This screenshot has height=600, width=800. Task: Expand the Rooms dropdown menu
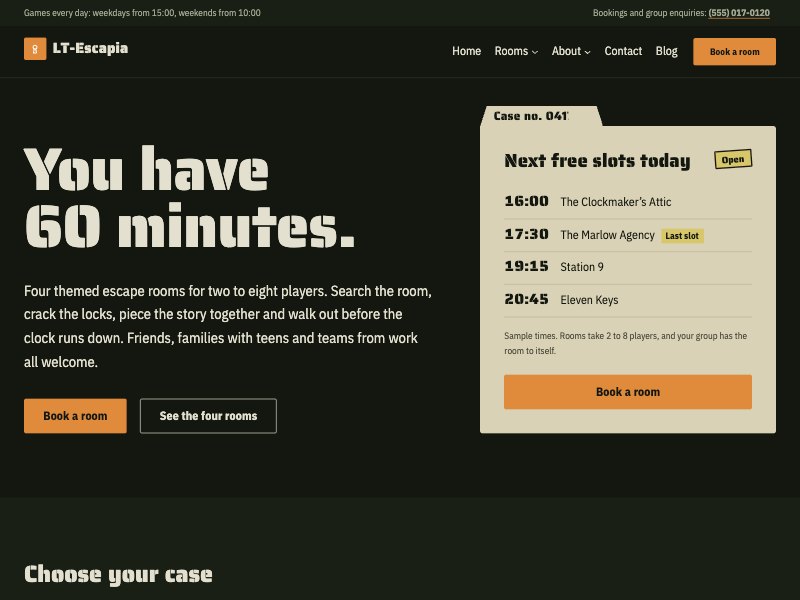click(x=516, y=51)
